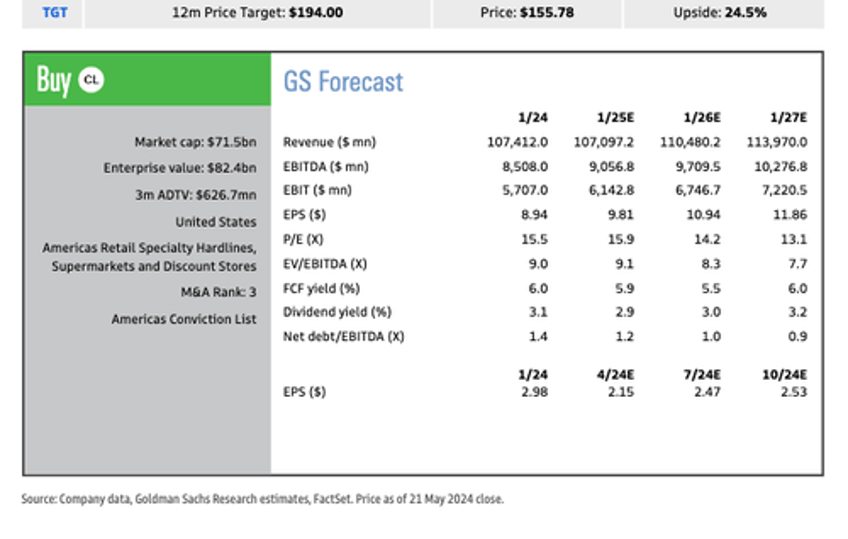Screen dimensions: 848x539
Task: Select the 1/27E annual column header
Action: tap(790, 117)
